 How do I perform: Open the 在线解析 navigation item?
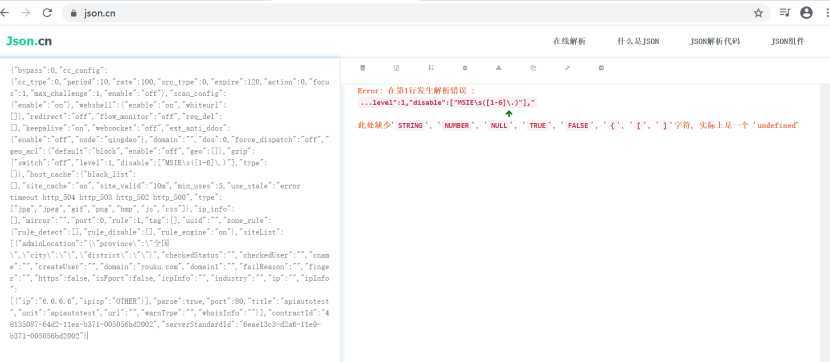pos(569,41)
